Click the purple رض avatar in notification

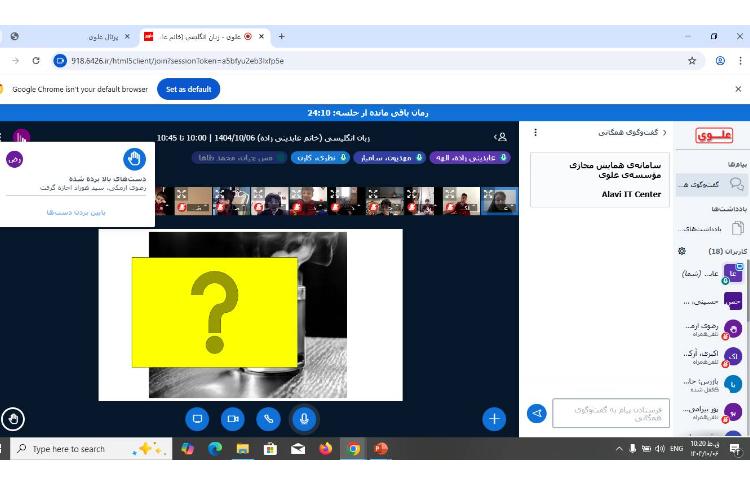point(14,159)
